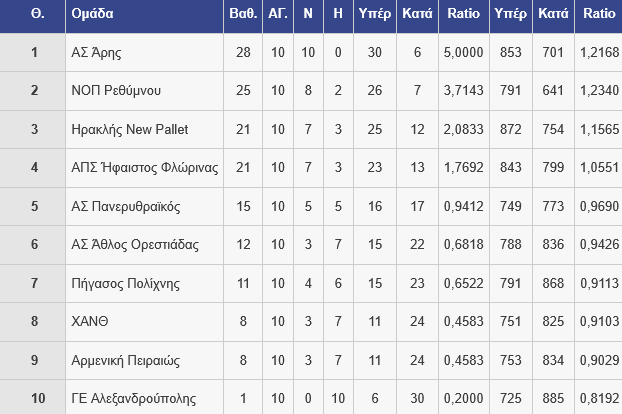The height and width of the screenshot is (414, 622).
Task: Sort by the Ν wins column header
Action: click(x=308, y=15)
